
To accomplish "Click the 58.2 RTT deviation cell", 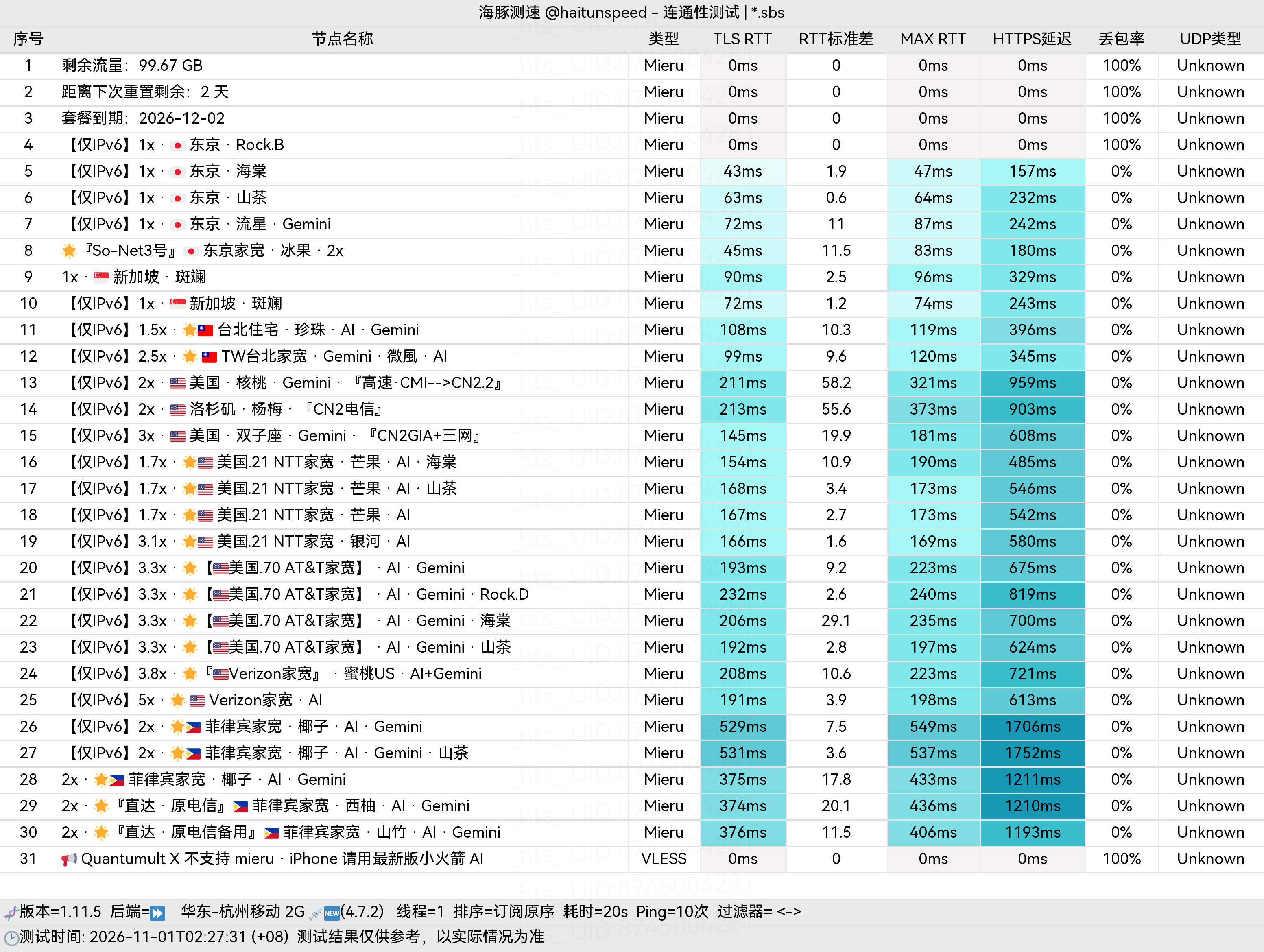I will (x=836, y=383).
